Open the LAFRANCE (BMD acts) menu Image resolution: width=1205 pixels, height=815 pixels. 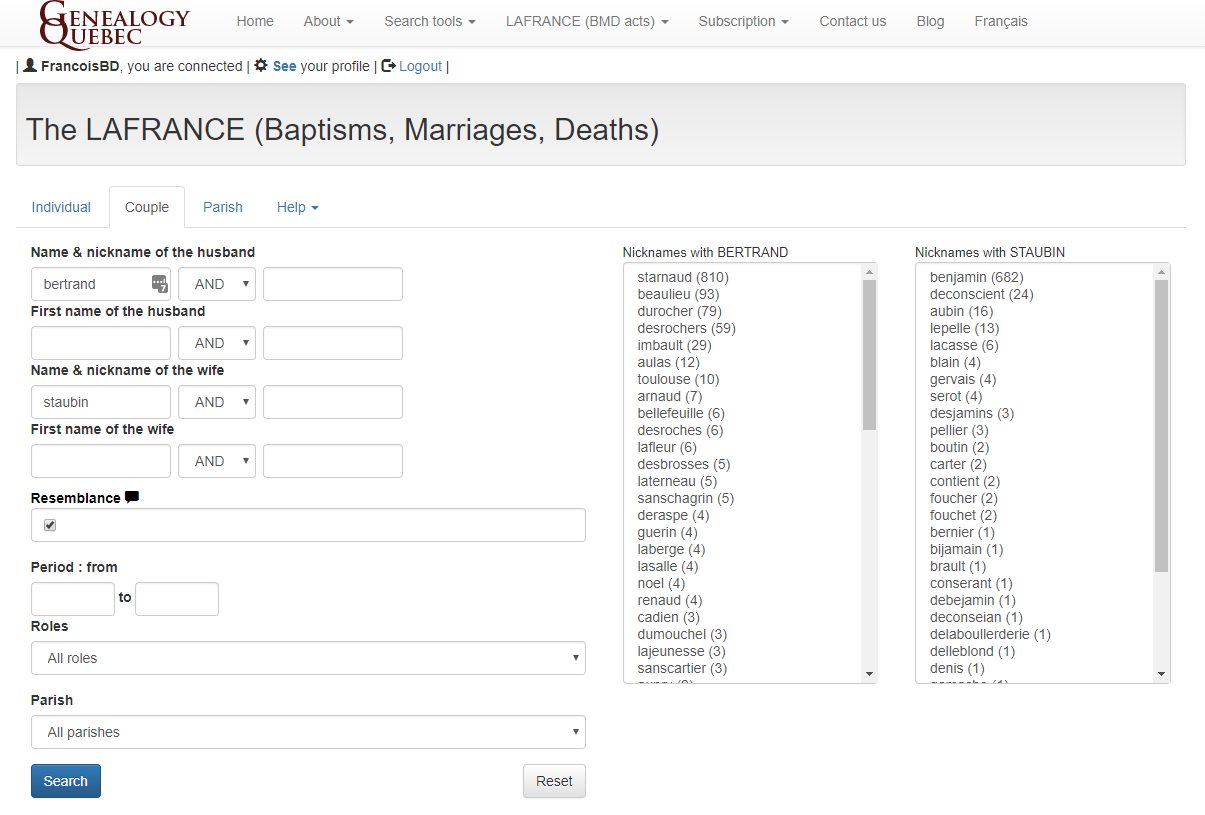coord(587,21)
